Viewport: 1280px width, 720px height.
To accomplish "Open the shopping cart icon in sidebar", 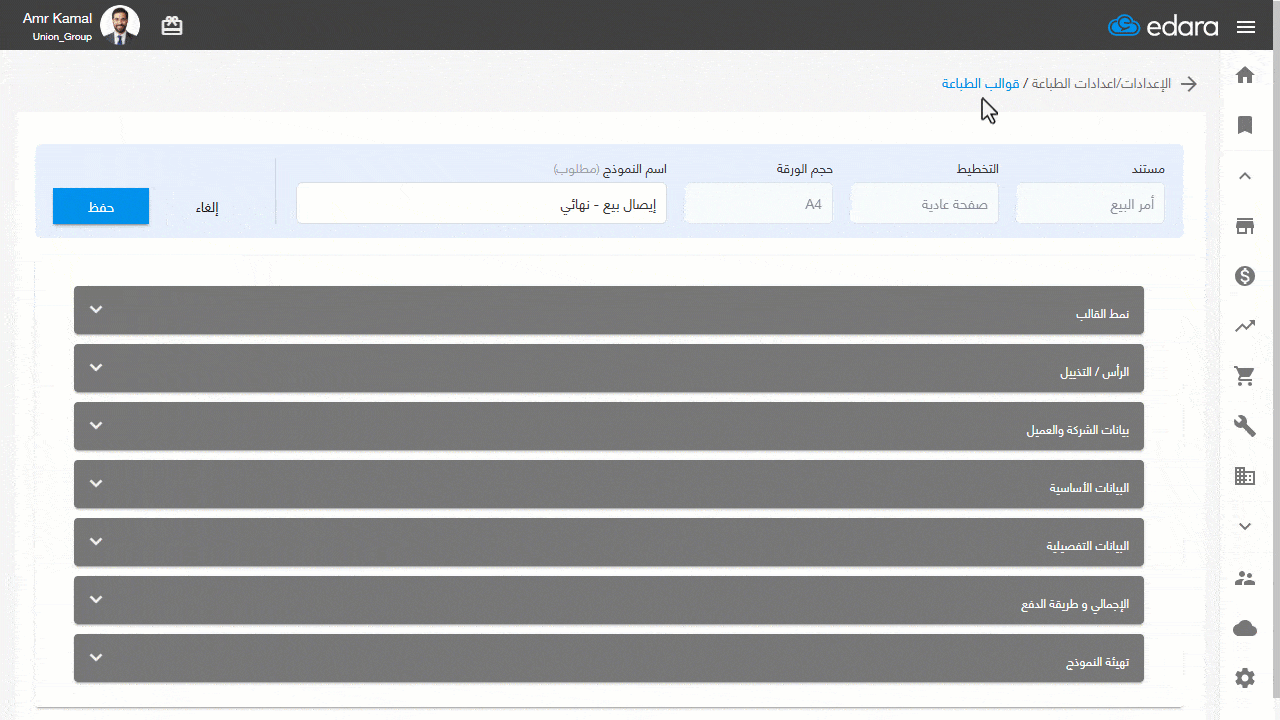I will pyautogui.click(x=1245, y=376).
